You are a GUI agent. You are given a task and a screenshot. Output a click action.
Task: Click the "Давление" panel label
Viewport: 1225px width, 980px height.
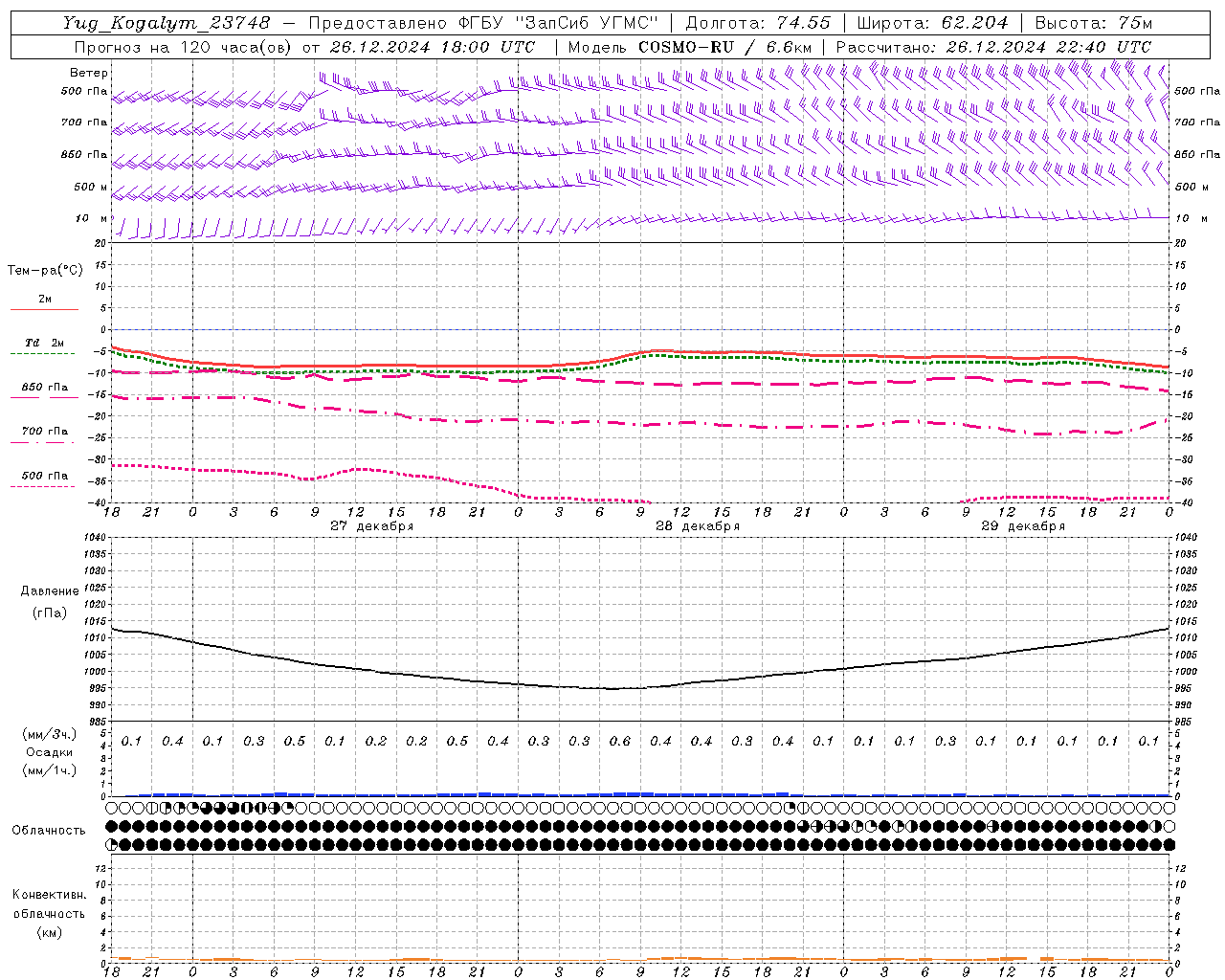50,591
